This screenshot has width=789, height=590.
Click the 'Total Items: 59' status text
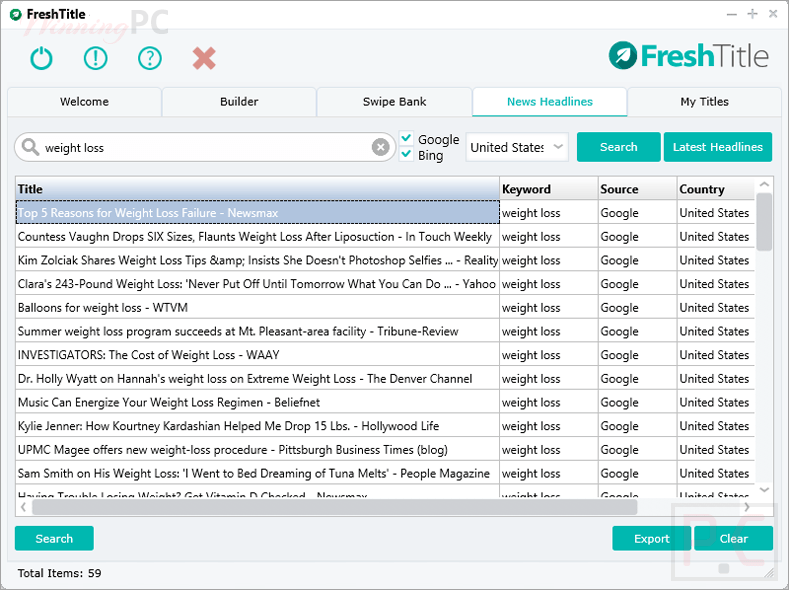click(x=59, y=573)
